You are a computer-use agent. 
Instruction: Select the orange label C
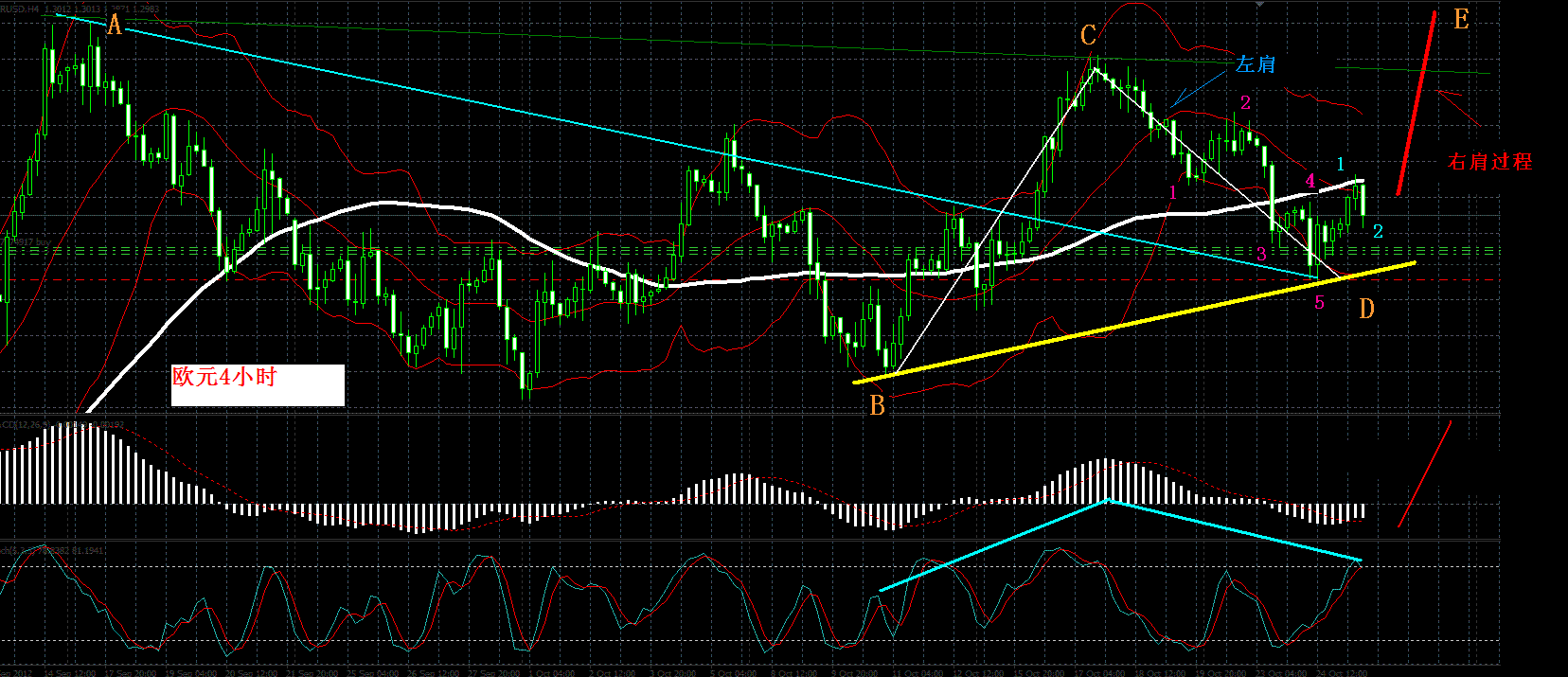tap(1089, 36)
